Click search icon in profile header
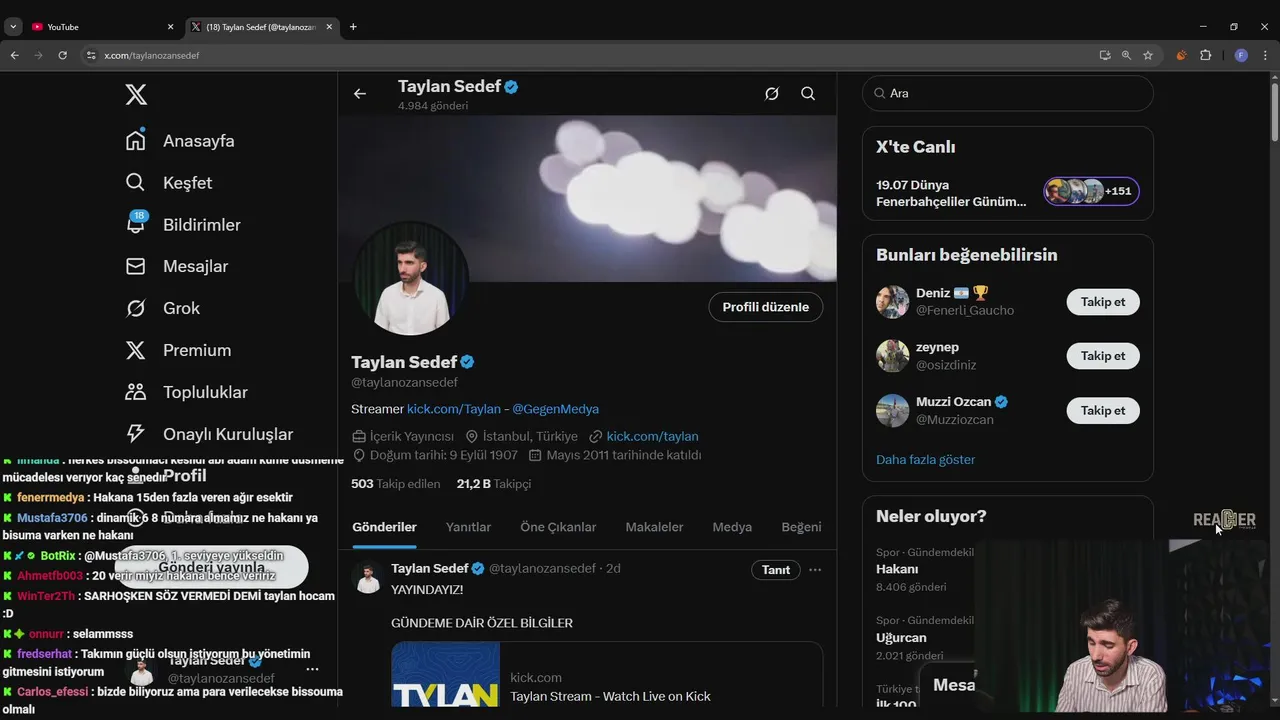This screenshot has height=720, width=1280. coord(808,94)
